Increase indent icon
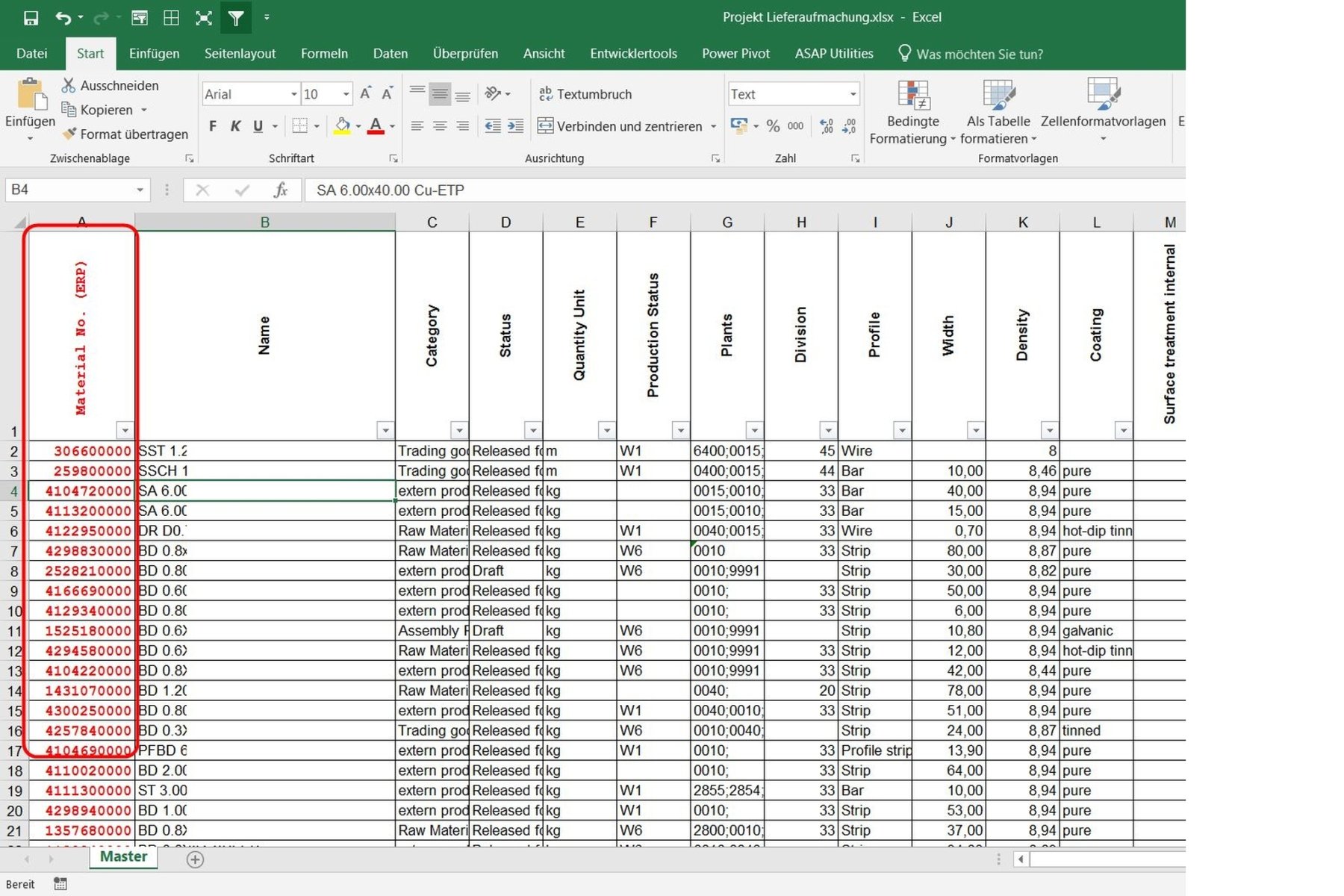 pyautogui.click(x=516, y=126)
